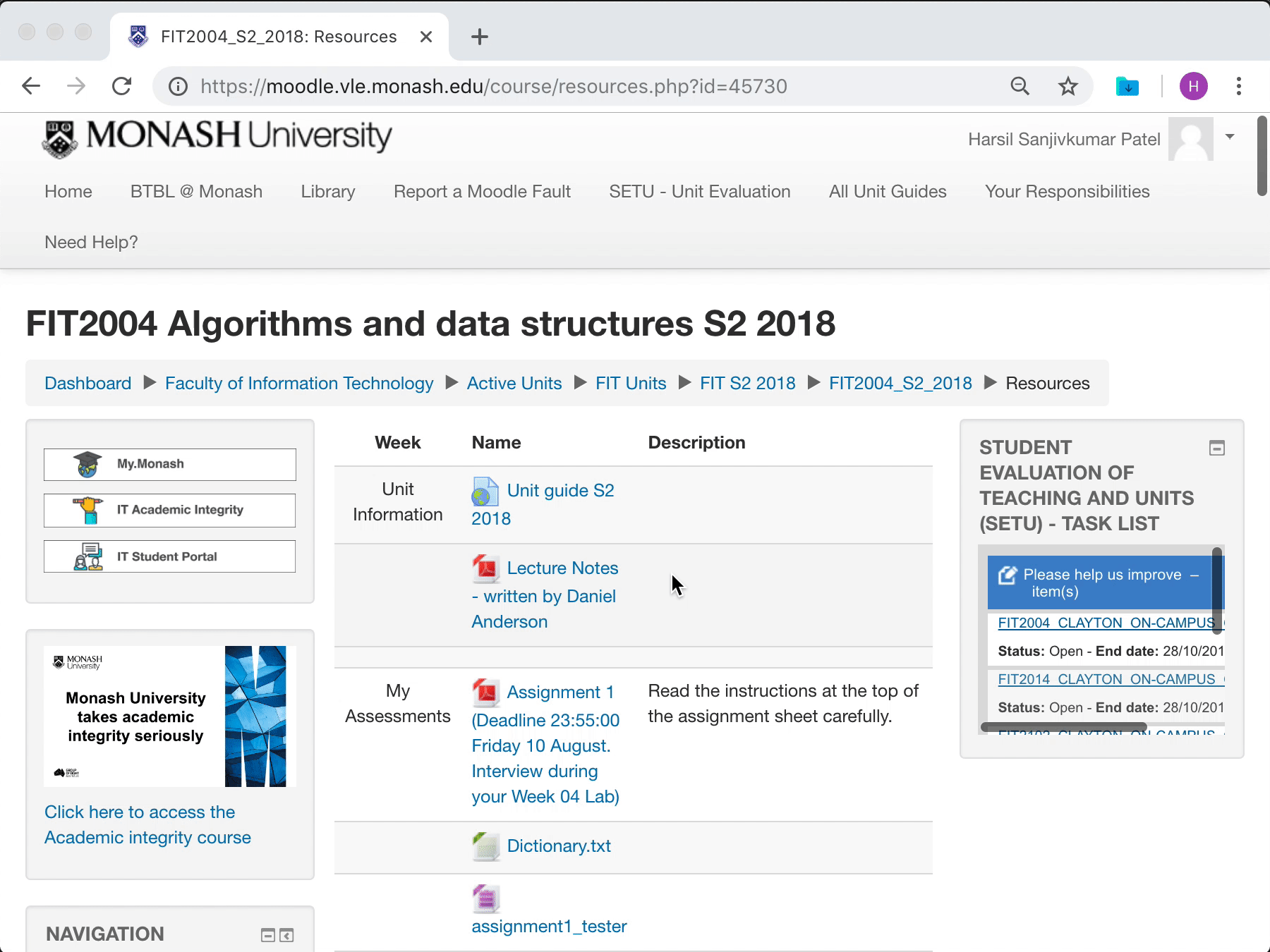Image resolution: width=1270 pixels, height=952 pixels.
Task: Click the My.Monash button
Action: point(170,465)
